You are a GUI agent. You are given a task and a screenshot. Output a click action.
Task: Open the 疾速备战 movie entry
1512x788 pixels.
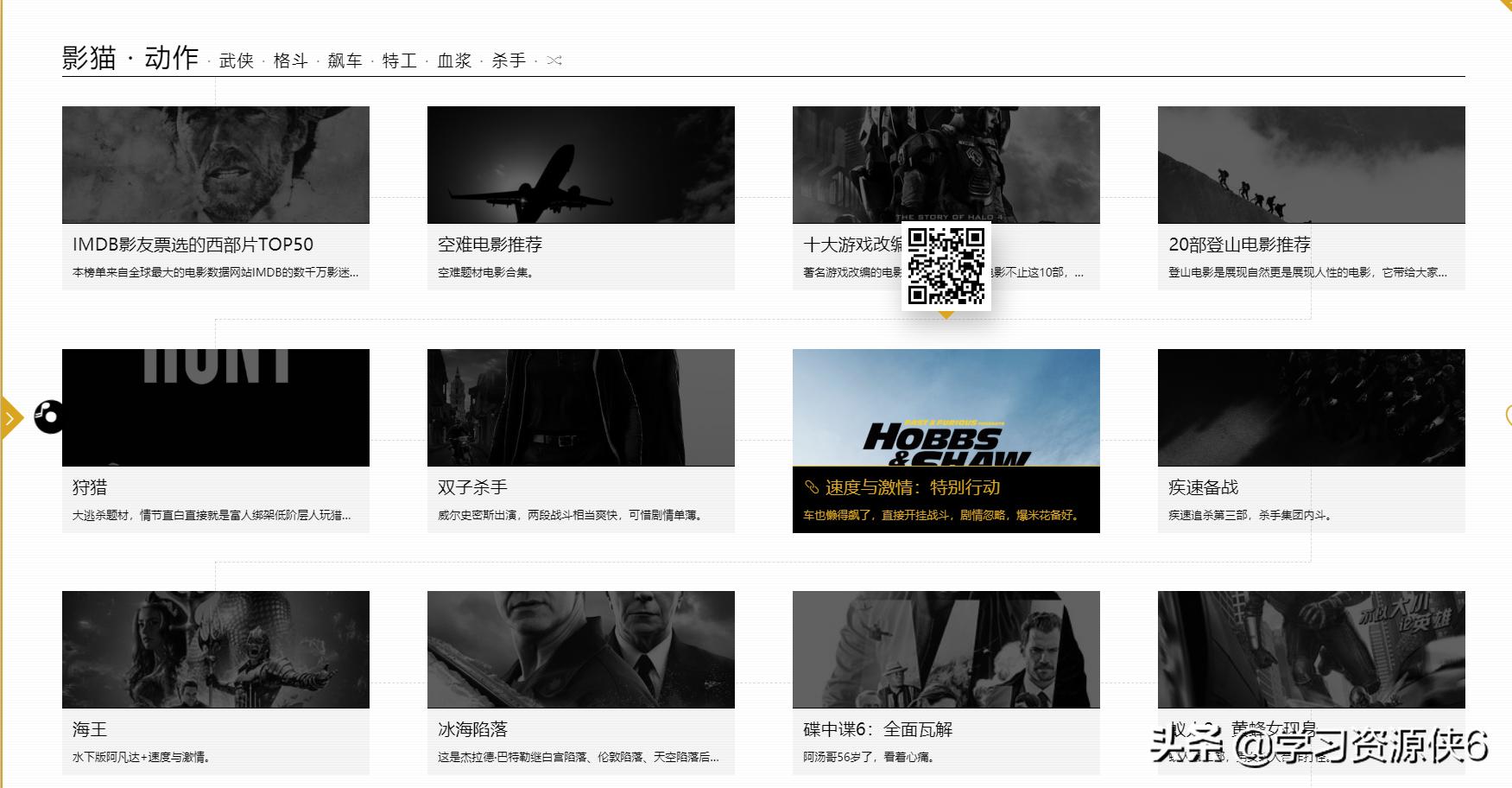click(1201, 487)
